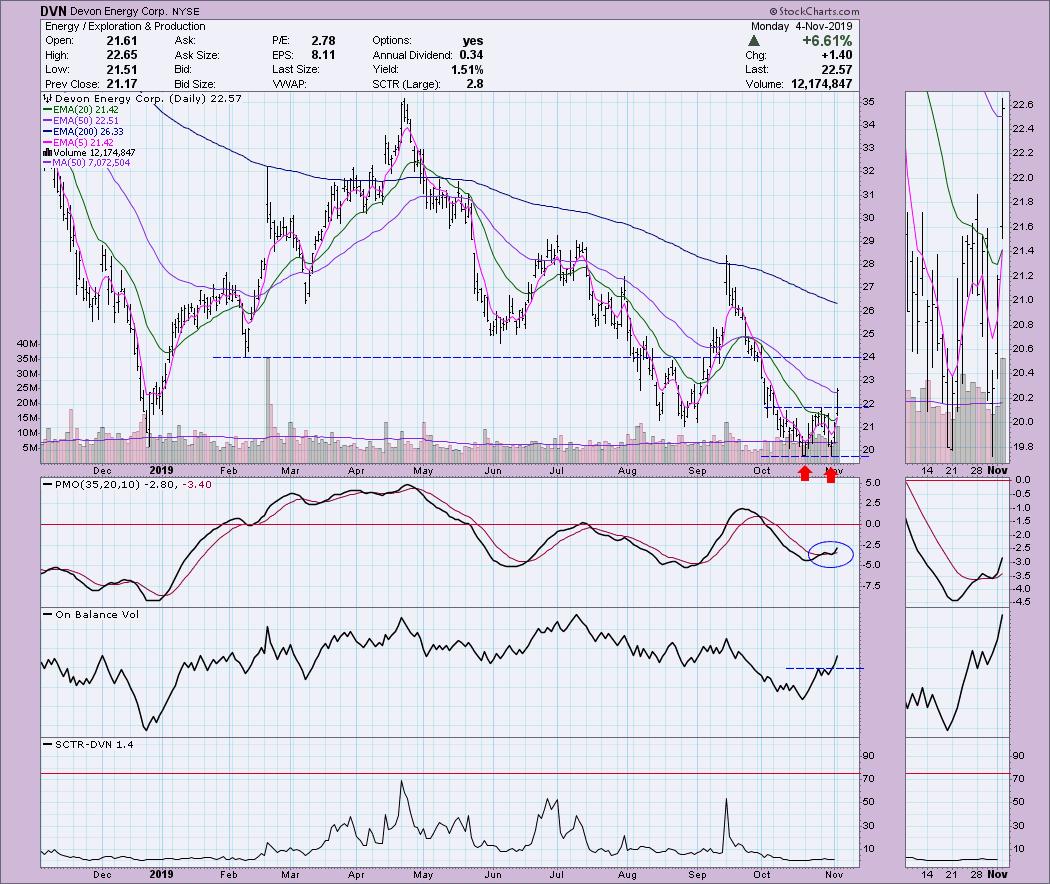1050x884 pixels.
Task: Click the blue ellipse on the PMO panel
Action: [830, 553]
